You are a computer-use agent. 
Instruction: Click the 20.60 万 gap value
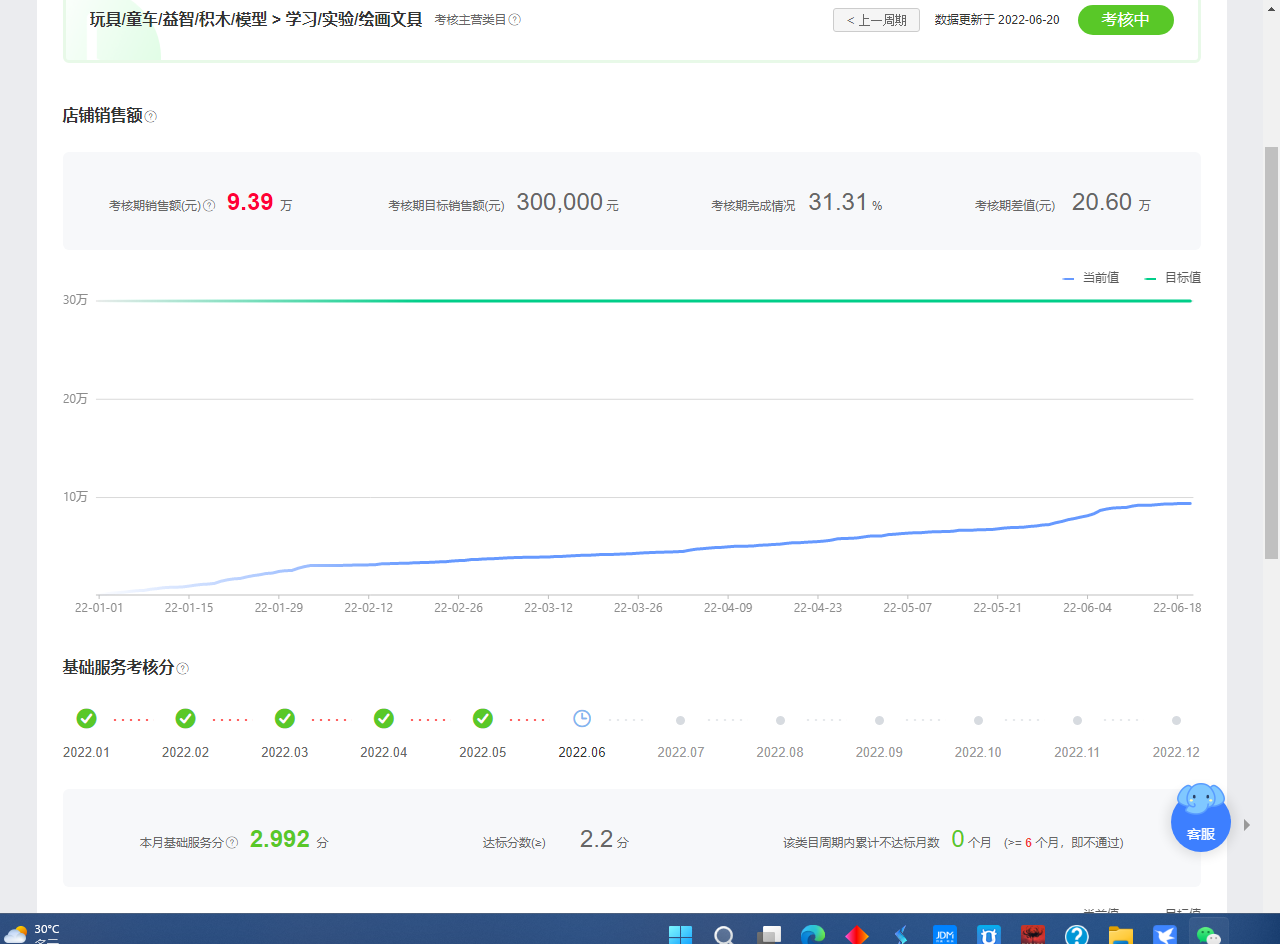[1111, 203]
